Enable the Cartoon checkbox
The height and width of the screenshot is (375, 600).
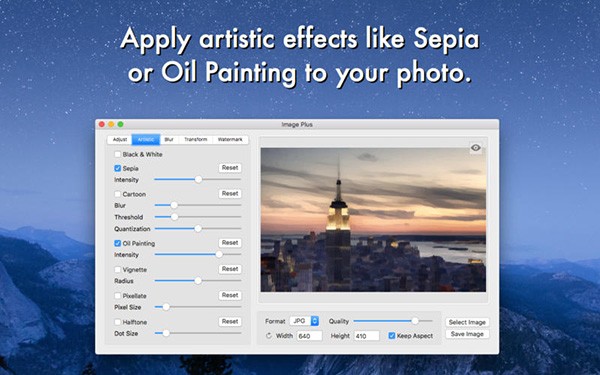117,194
